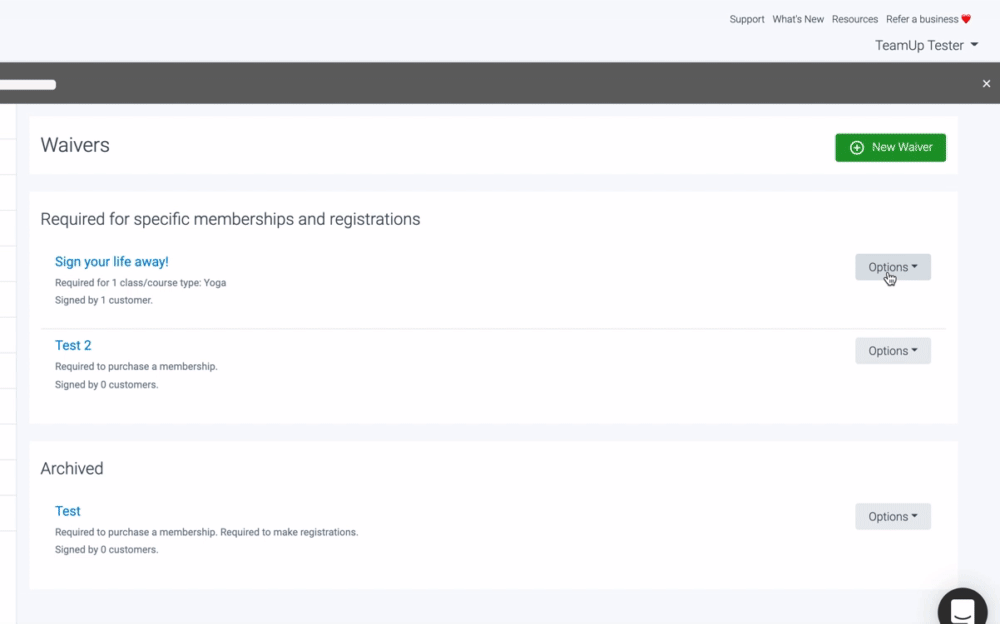Open the Support menu item

pos(746,19)
